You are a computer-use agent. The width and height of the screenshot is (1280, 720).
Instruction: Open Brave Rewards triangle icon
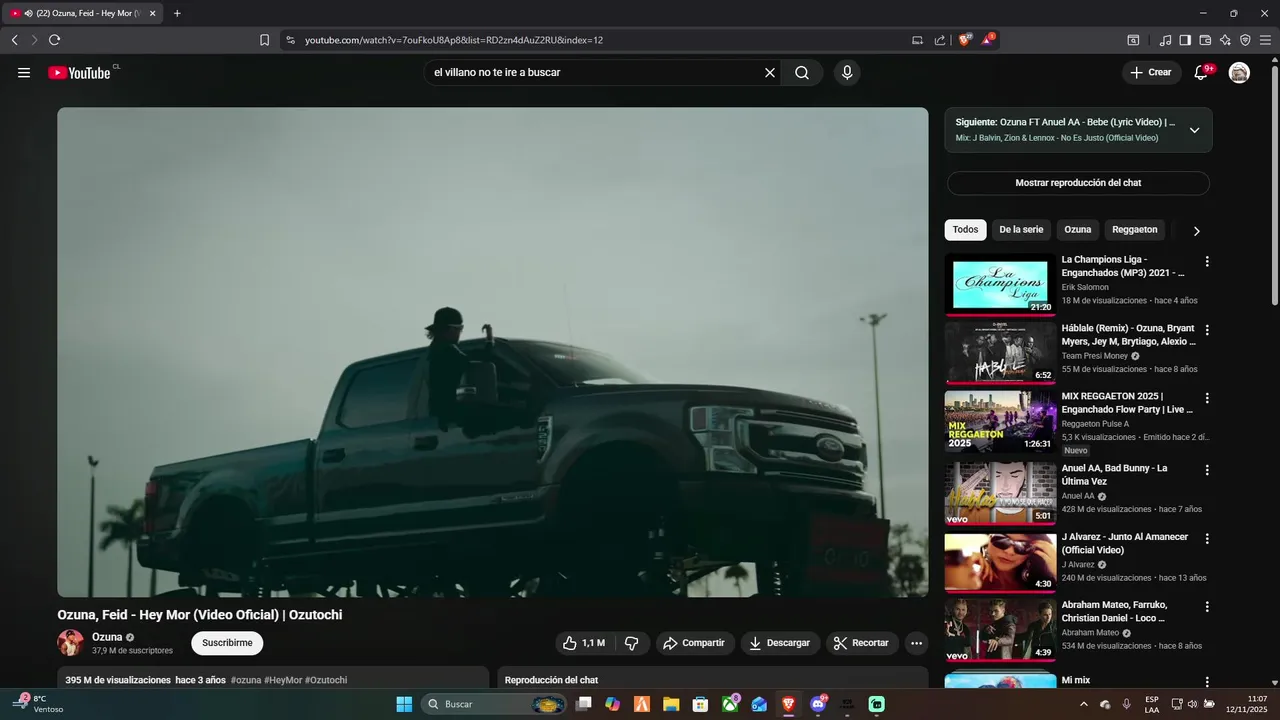click(988, 40)
